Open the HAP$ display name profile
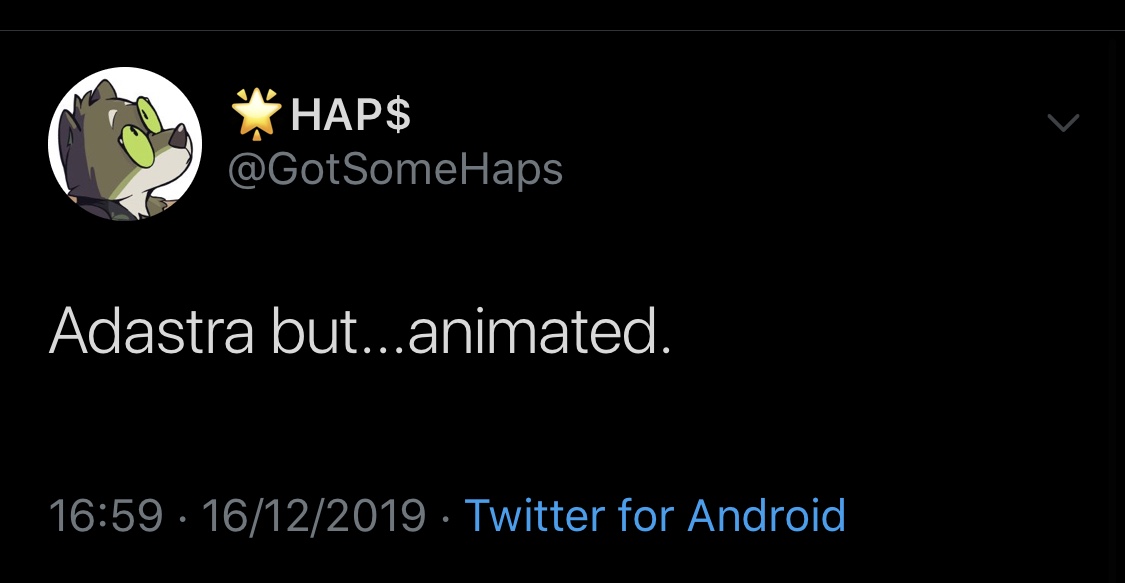This screenshot has height=583, width=1125. pos(350,116)
